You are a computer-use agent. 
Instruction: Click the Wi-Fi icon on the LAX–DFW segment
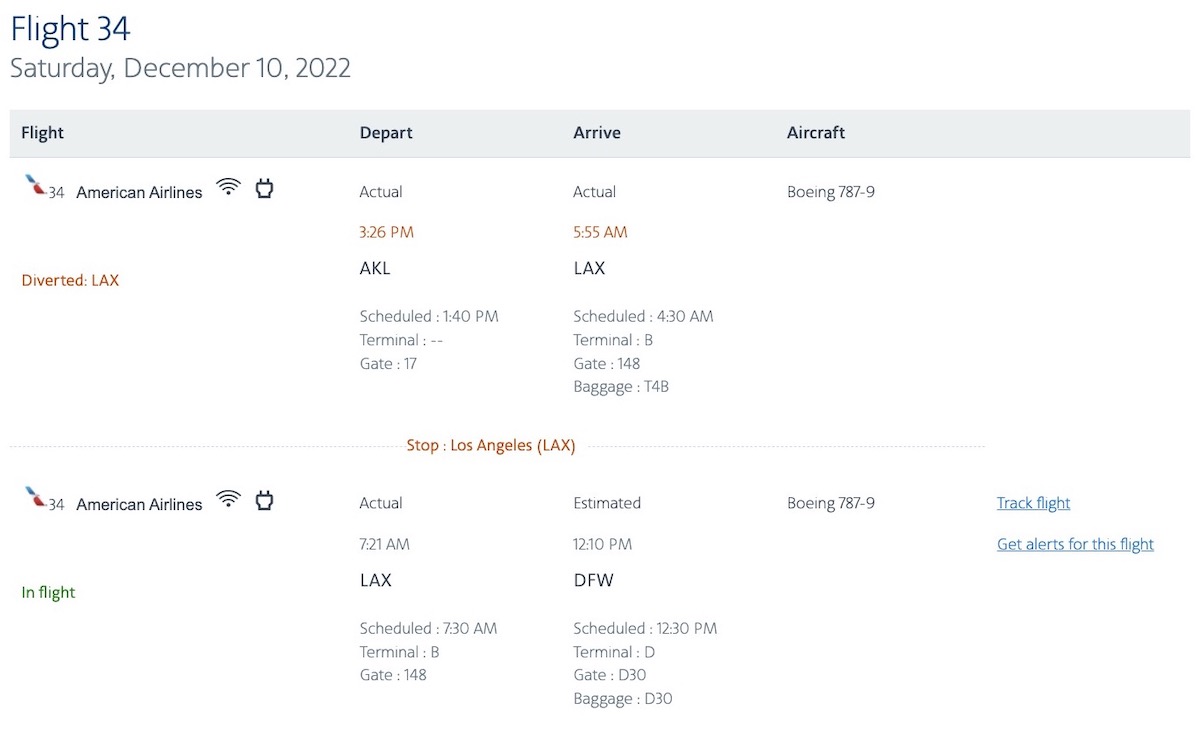pos(229,499)
